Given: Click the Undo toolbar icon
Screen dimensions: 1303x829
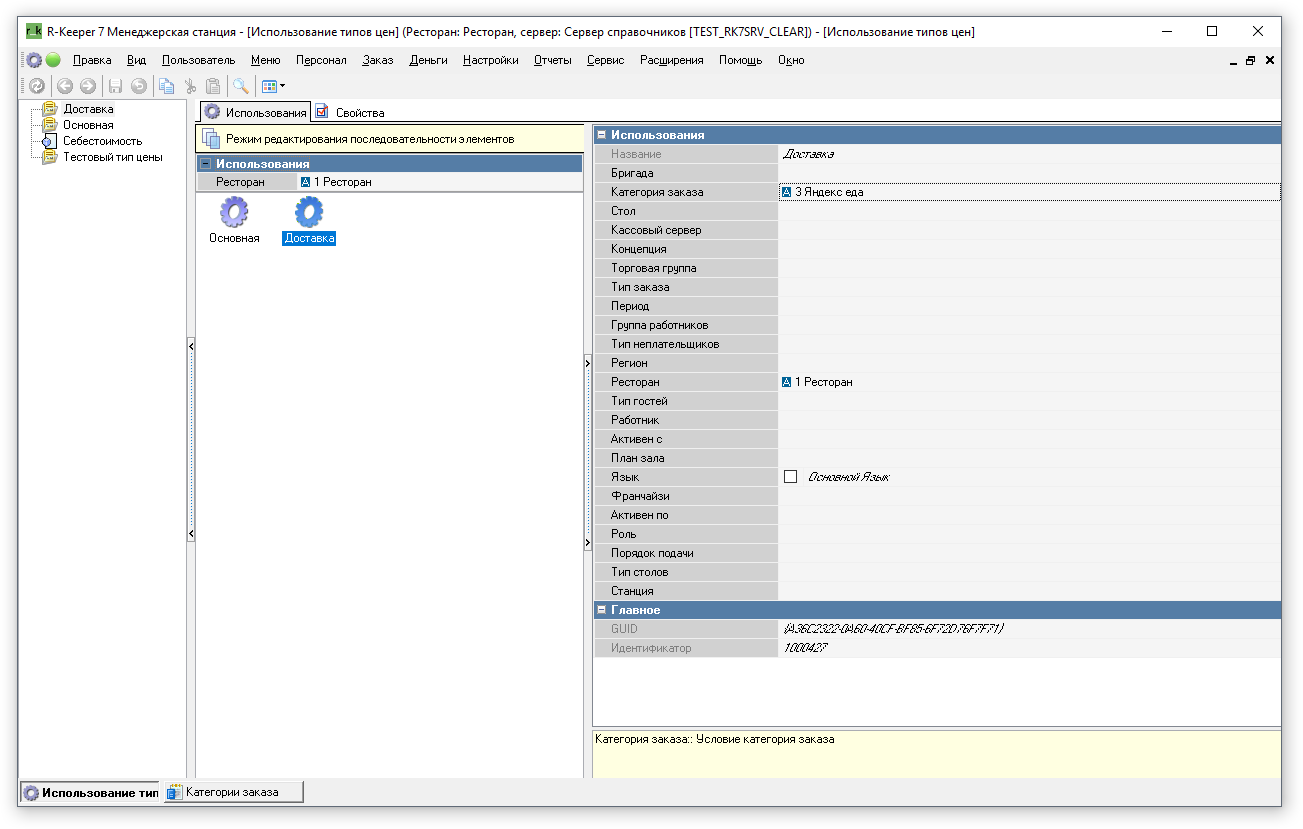Looking at the screenshot, I should tap(139, 87).
